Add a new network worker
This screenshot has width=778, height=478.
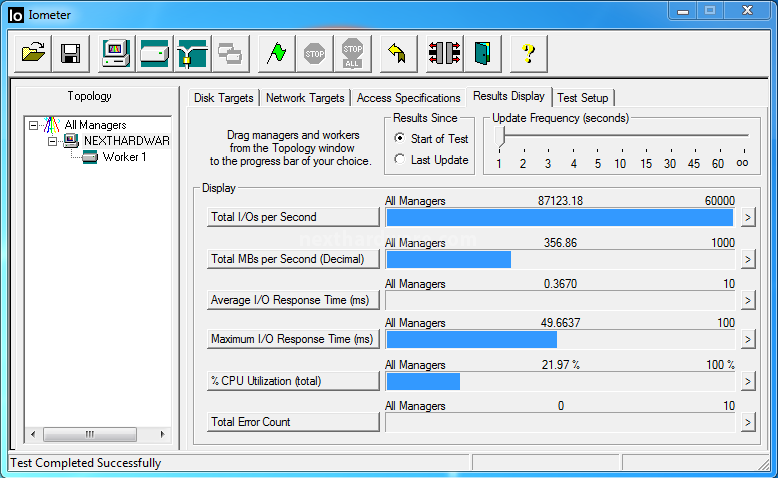pyautogui.click(x=193, y=54)
